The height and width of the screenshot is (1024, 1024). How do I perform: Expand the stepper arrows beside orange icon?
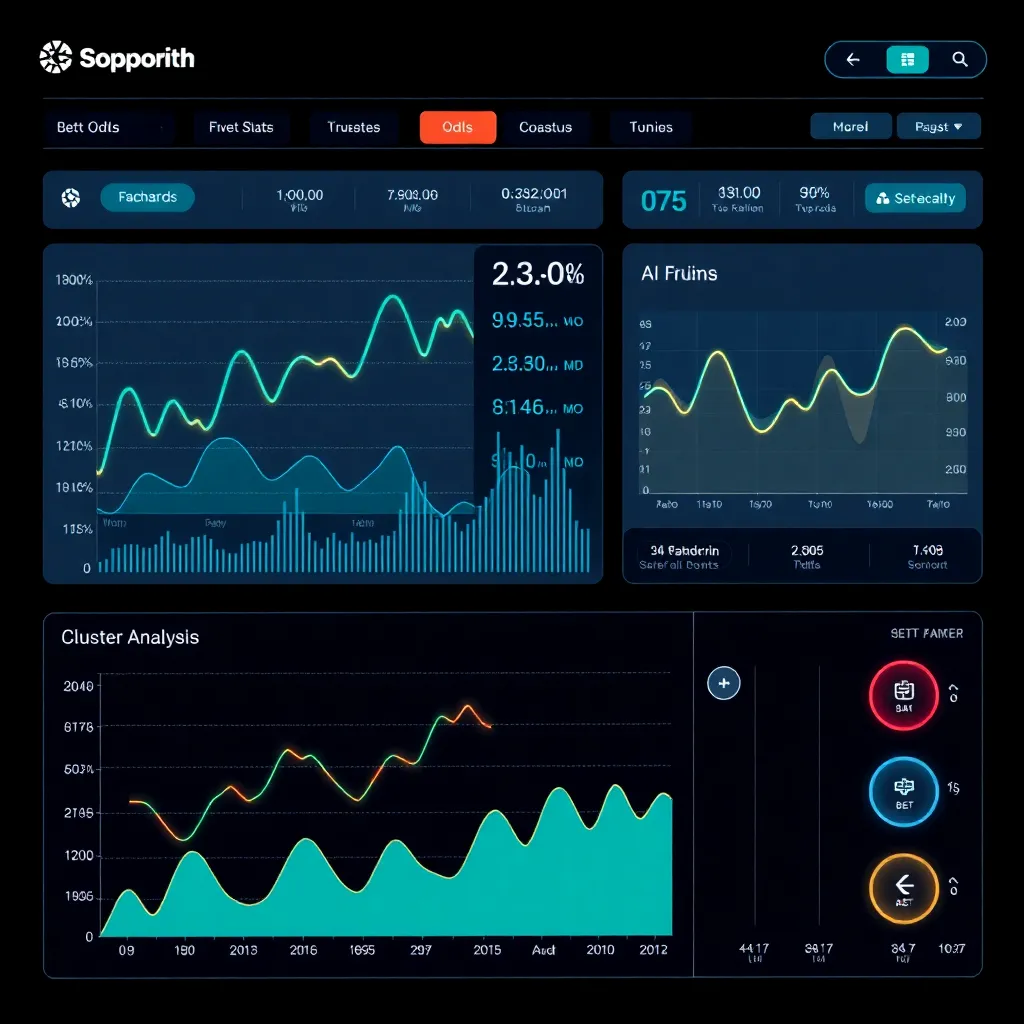(953, 887)
